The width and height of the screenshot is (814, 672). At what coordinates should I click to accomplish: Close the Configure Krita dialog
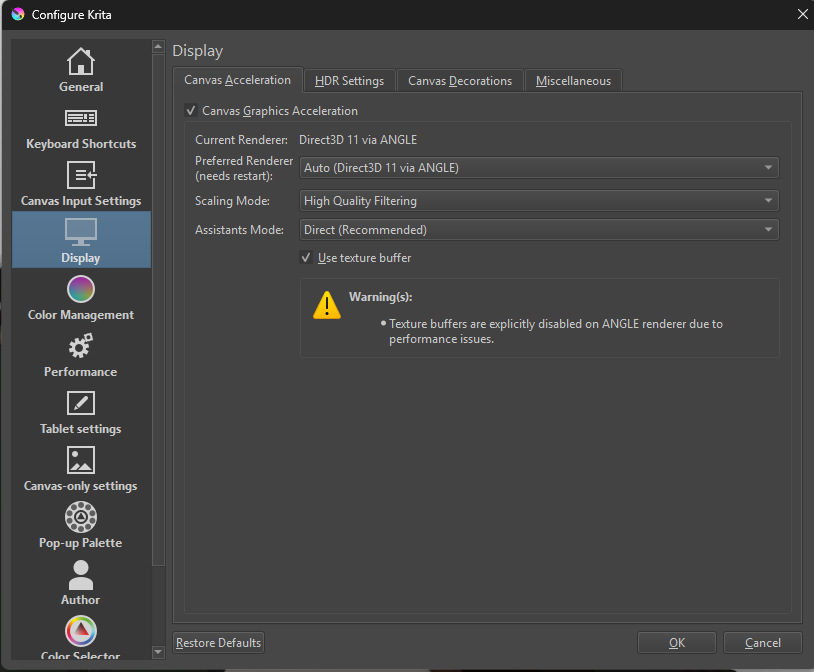803,14
